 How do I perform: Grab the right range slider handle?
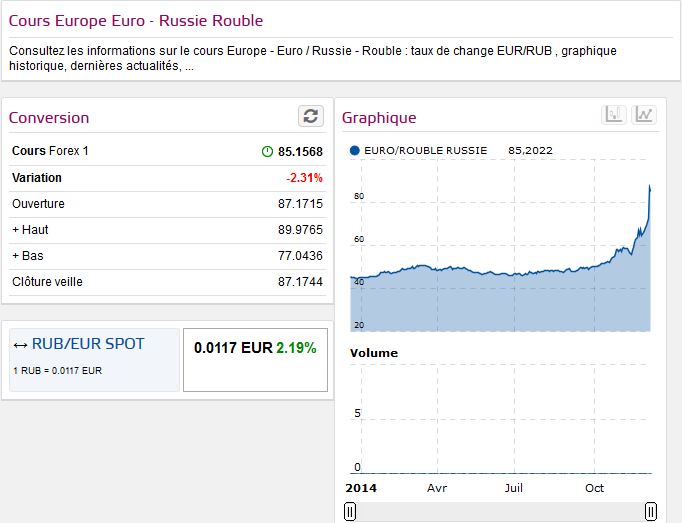(651, 512)
